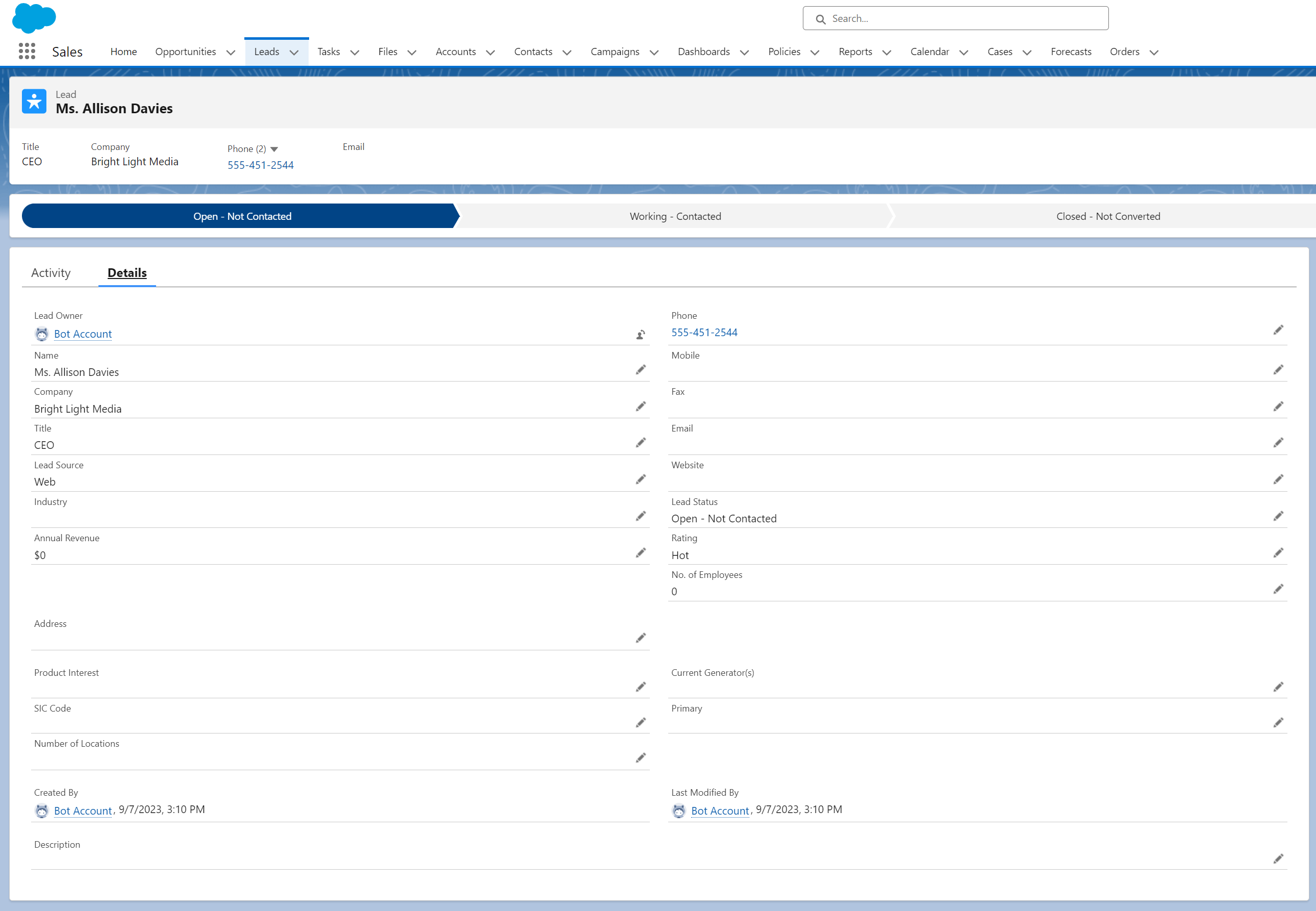
Task: Click the Salesforce cloud logo
Action: (x=34, y=18)
